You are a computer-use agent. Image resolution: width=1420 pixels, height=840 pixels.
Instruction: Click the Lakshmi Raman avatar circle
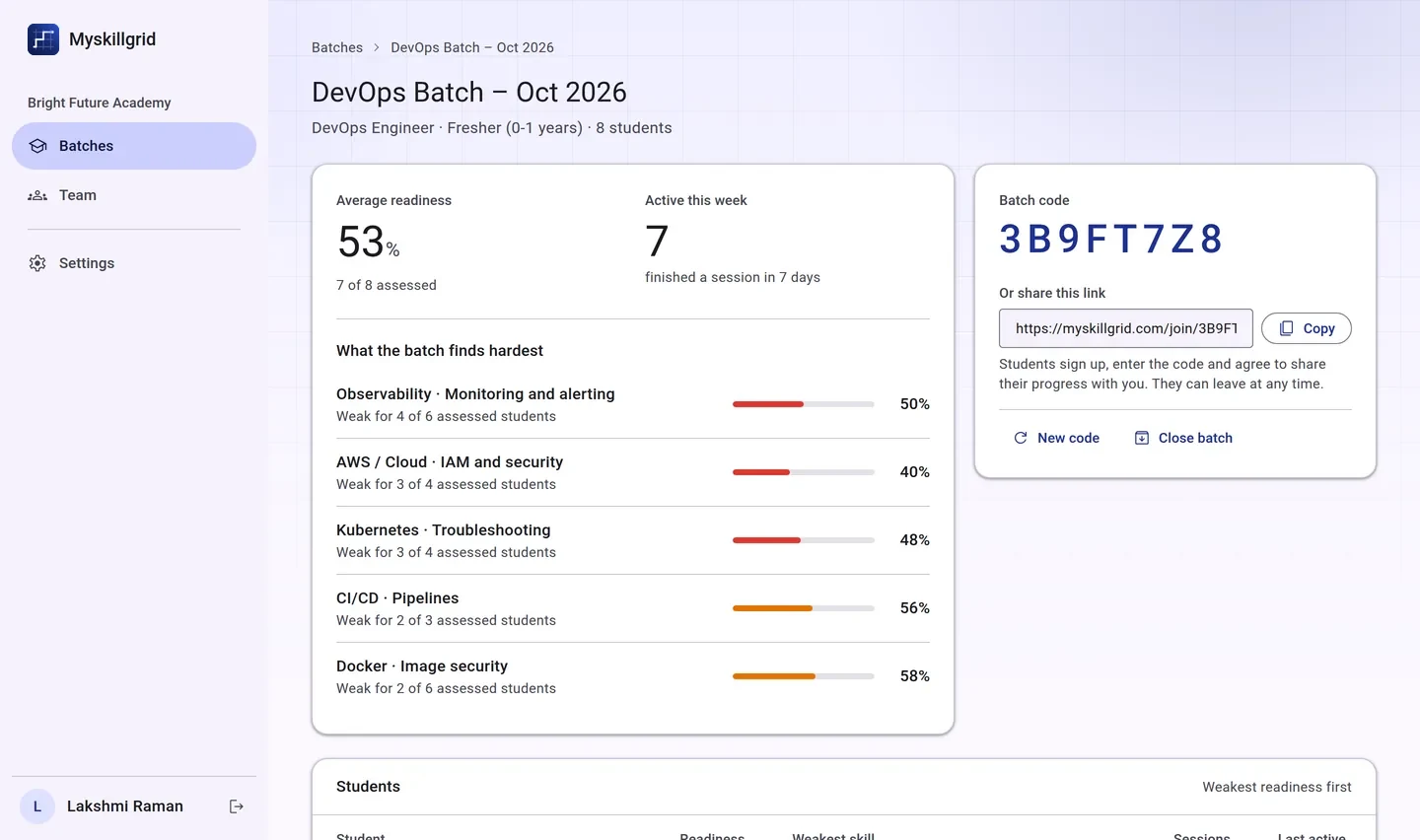(37, 806)
